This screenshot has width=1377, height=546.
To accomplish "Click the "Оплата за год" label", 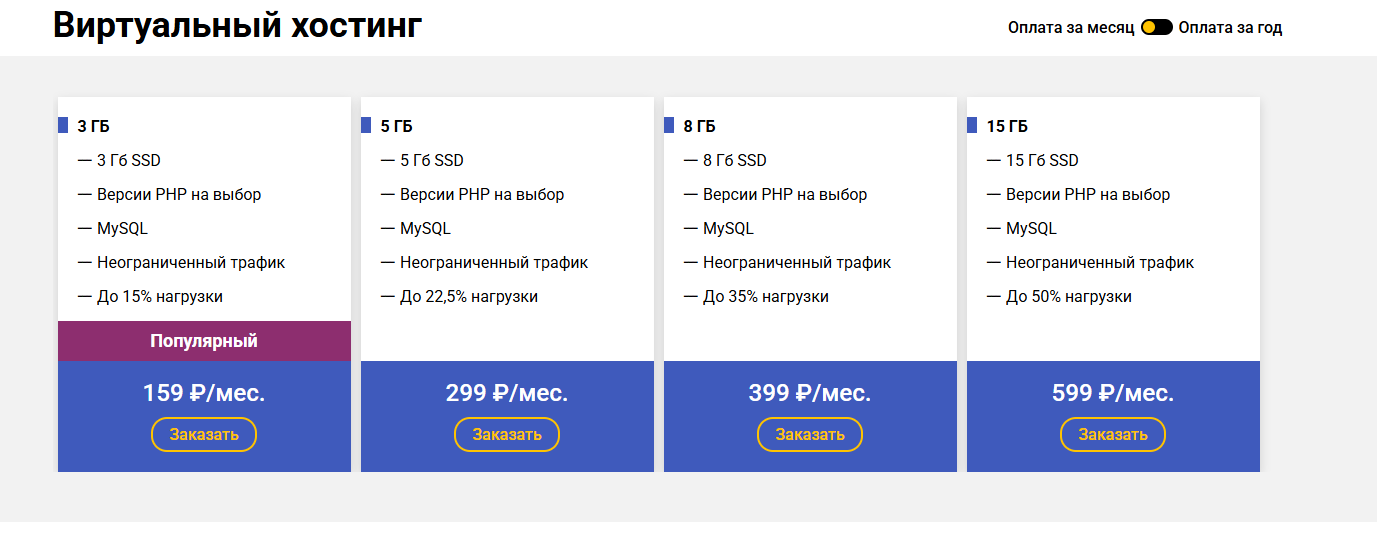I will coord(1230,28).
